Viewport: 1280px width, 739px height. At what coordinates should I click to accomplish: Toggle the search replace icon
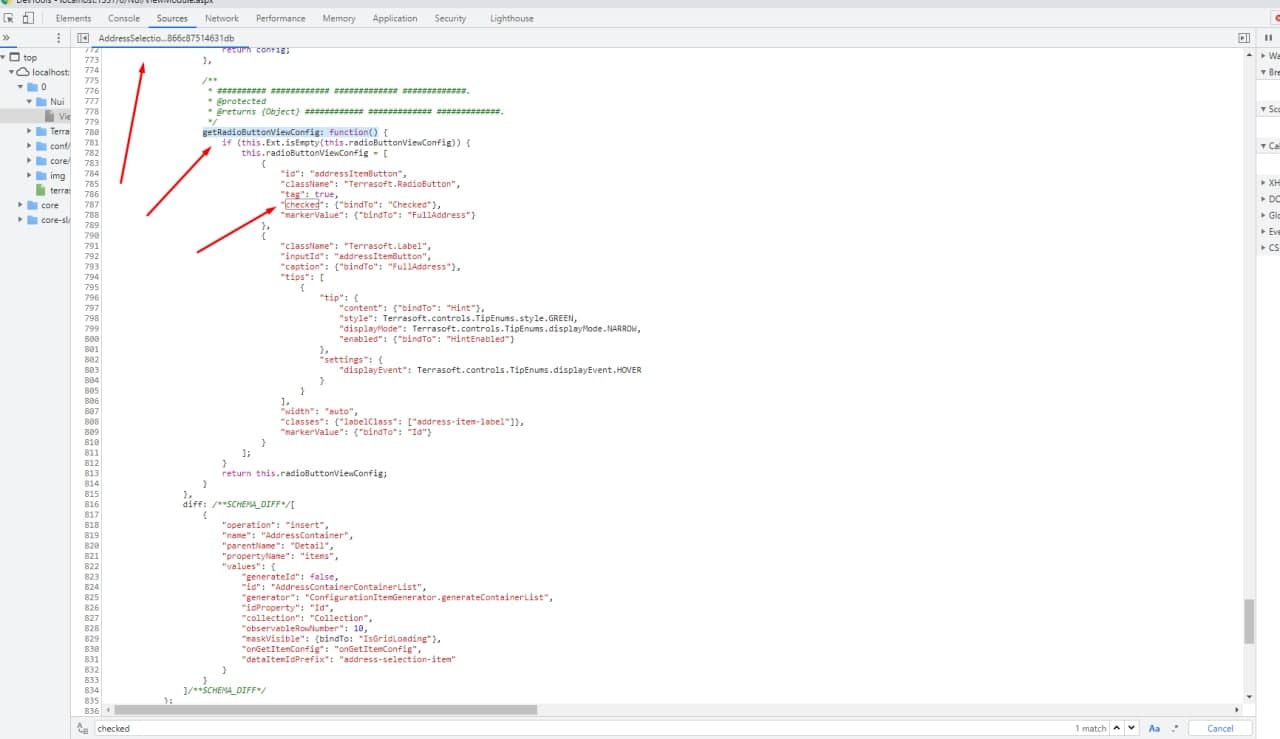(83, 728)
